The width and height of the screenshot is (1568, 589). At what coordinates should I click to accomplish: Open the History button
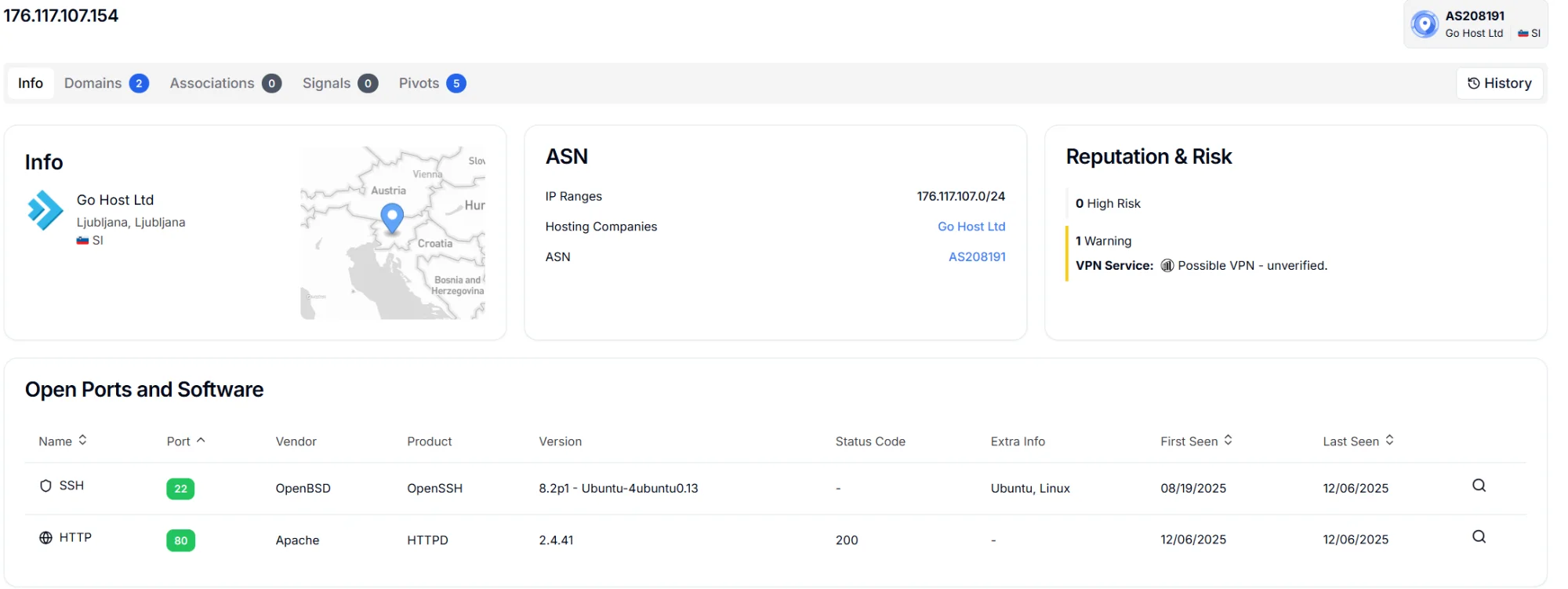pos(1499,83)
